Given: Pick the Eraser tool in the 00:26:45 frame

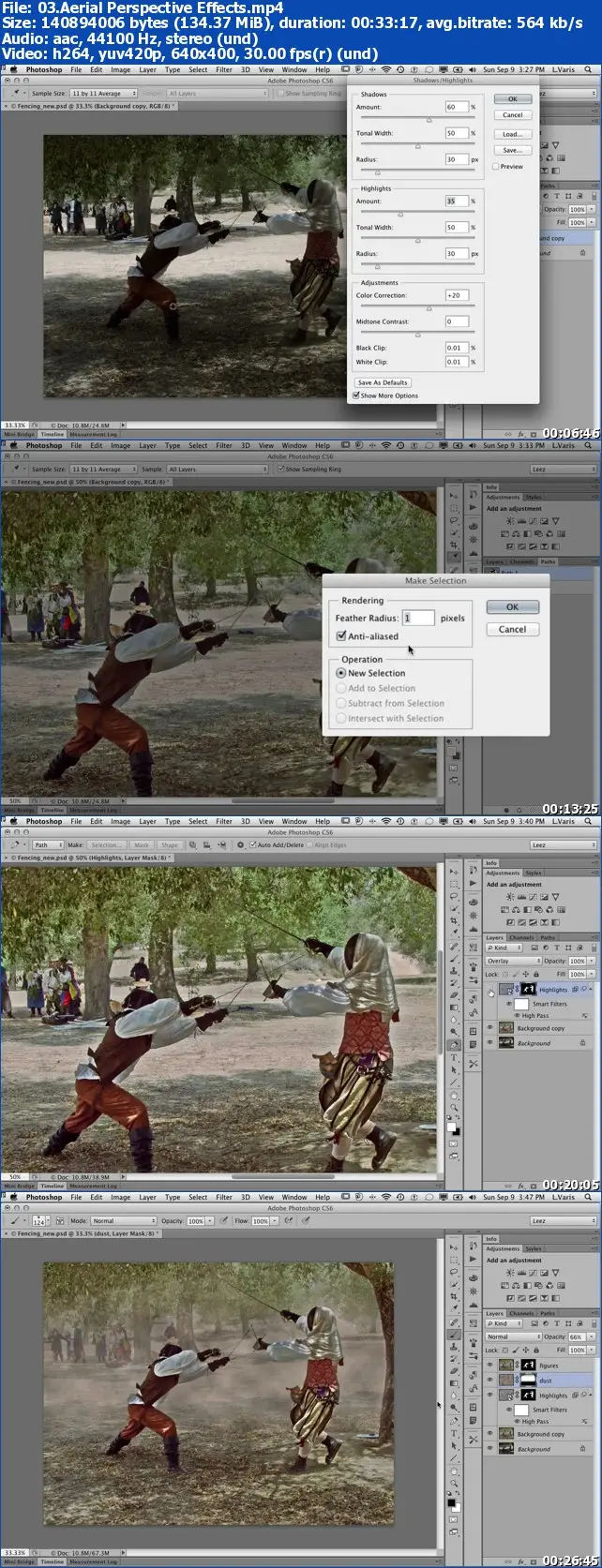Looking at the screenshot, I should [x=453, y=1371].
